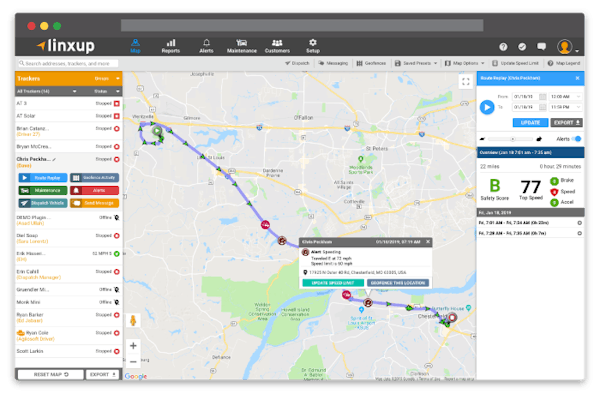Image resolution: width=600 pixels, height=394 pixels.
Task: Zoom in on the map
Action: tap(133, 346)
